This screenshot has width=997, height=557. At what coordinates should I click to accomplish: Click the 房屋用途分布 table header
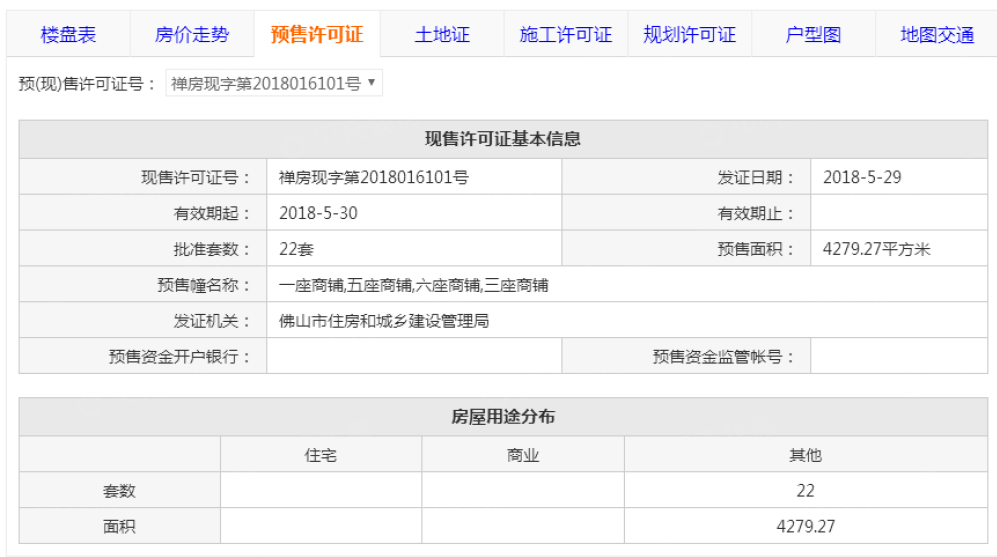[x=503, y=417]
